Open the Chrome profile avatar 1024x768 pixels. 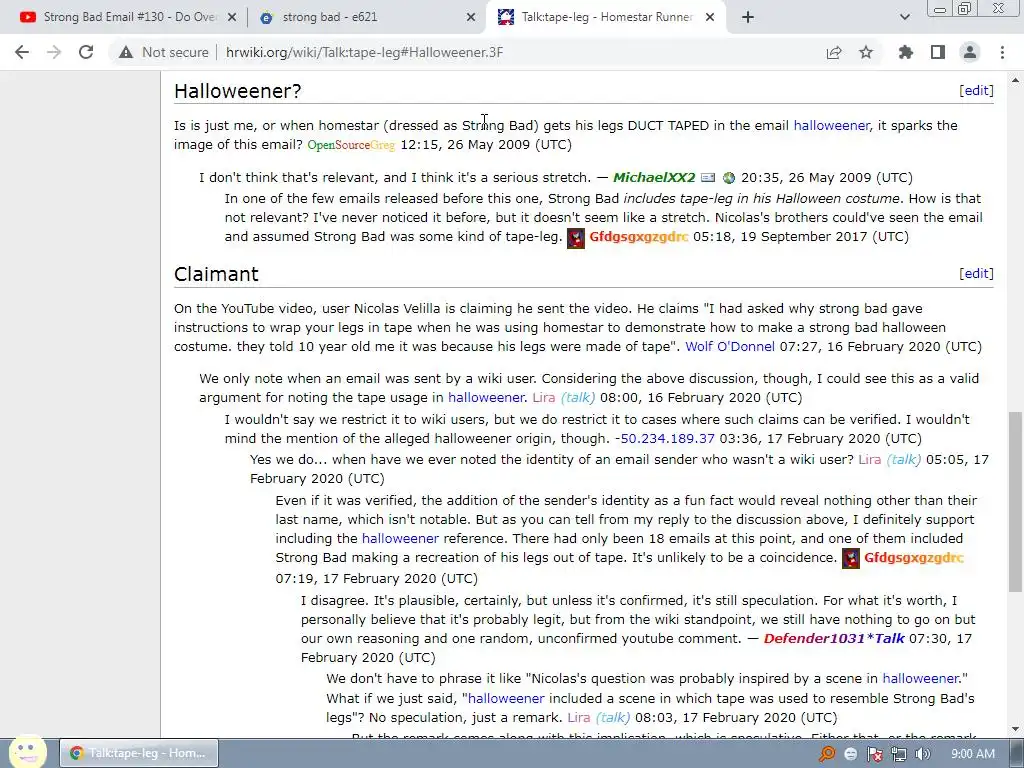point(970,52)
